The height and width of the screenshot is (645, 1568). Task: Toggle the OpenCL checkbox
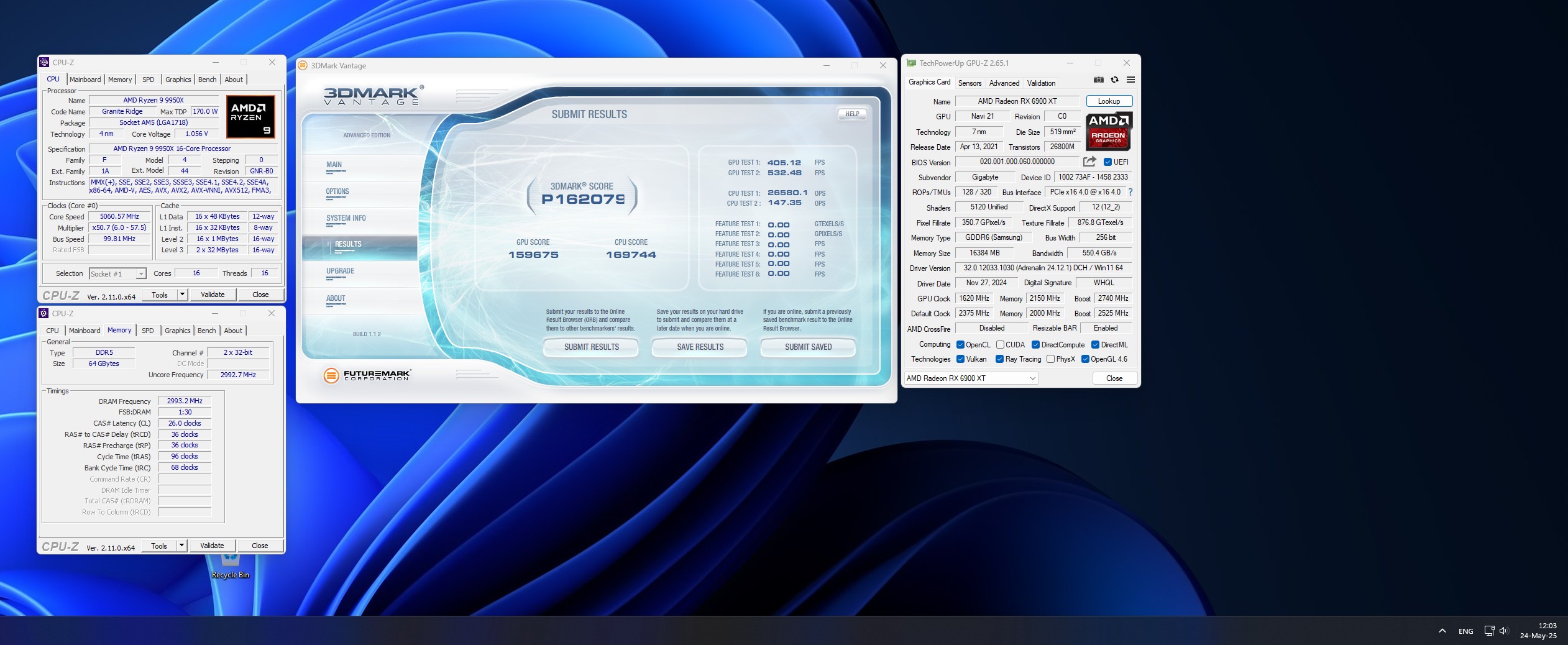tap(960, 345)
